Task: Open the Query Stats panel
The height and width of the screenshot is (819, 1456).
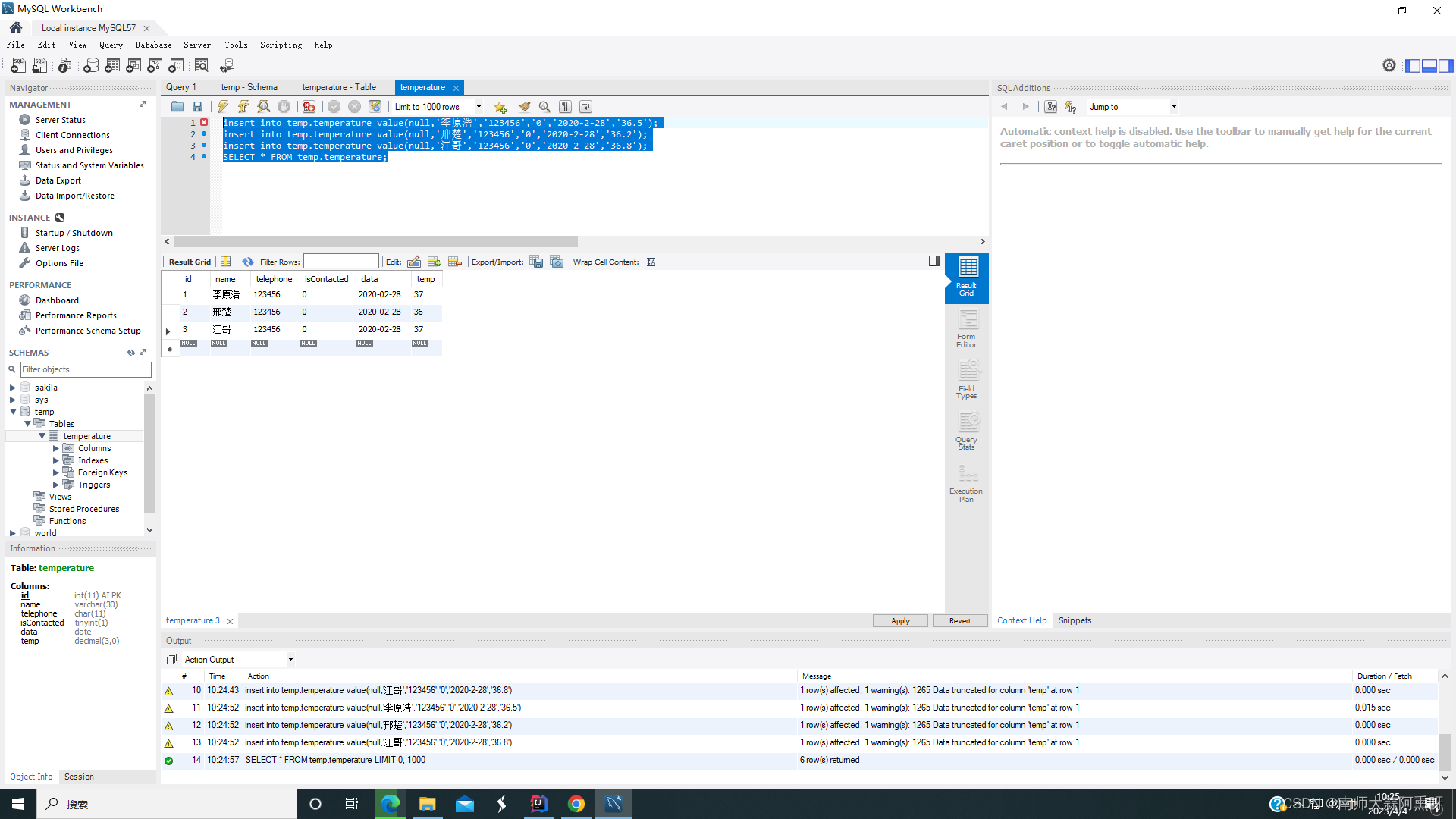Action: pos(966,429)
